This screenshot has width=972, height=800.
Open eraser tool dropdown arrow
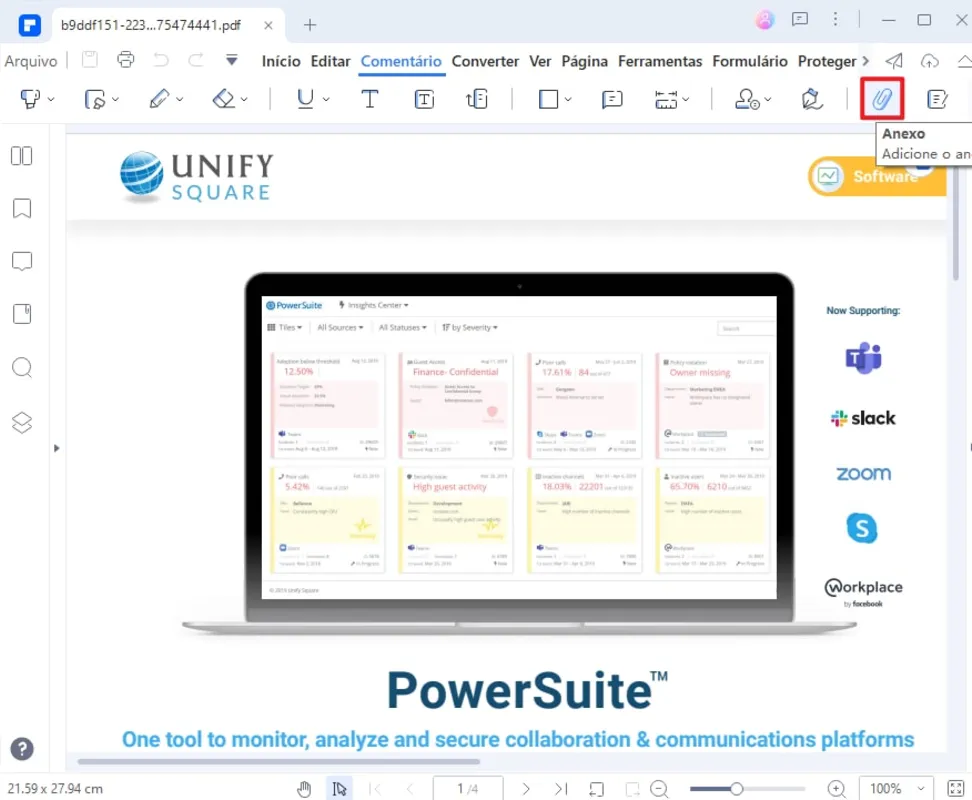(244, 99)
